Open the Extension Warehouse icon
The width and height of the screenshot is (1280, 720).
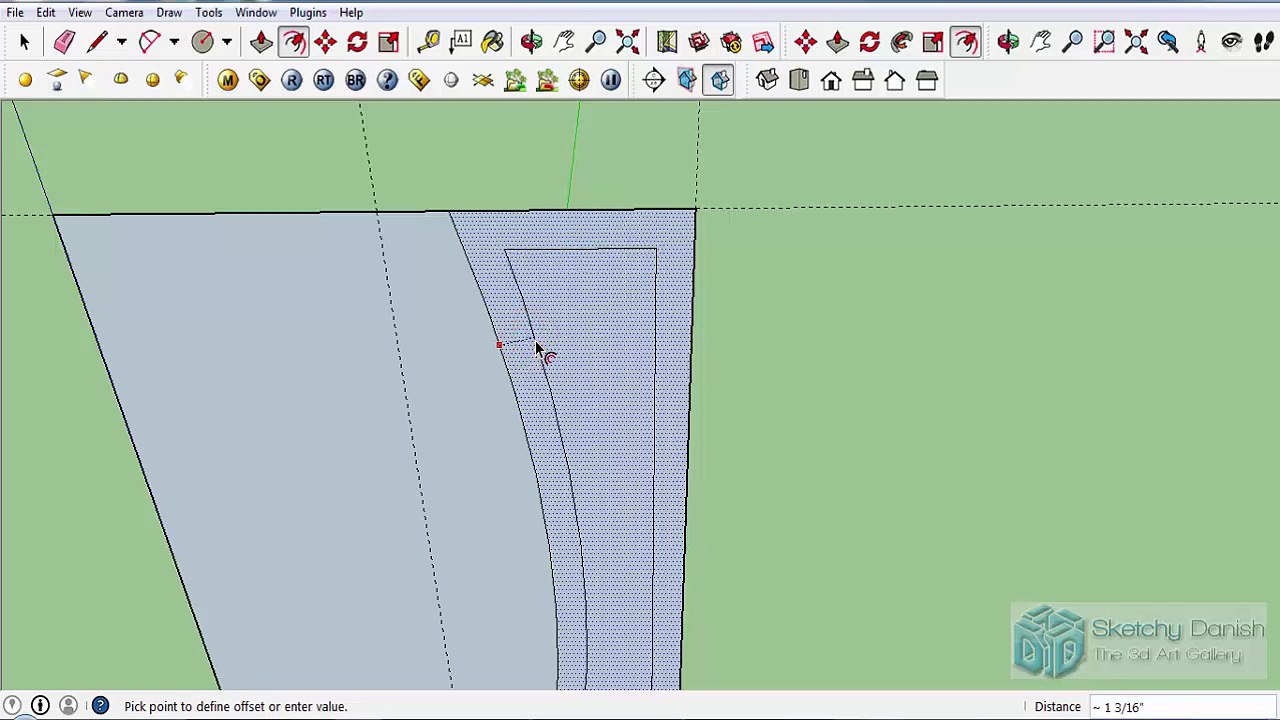point(763,42)
